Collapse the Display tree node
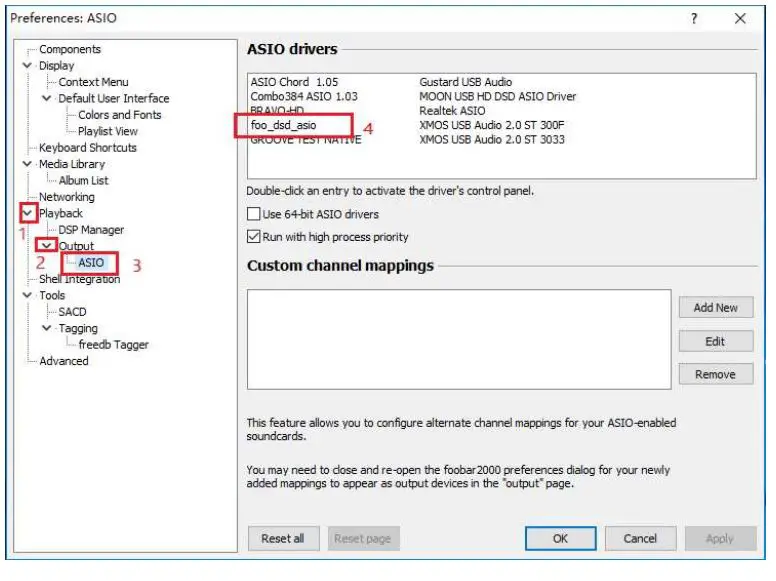776x581 pixels. tap(27, 65)
